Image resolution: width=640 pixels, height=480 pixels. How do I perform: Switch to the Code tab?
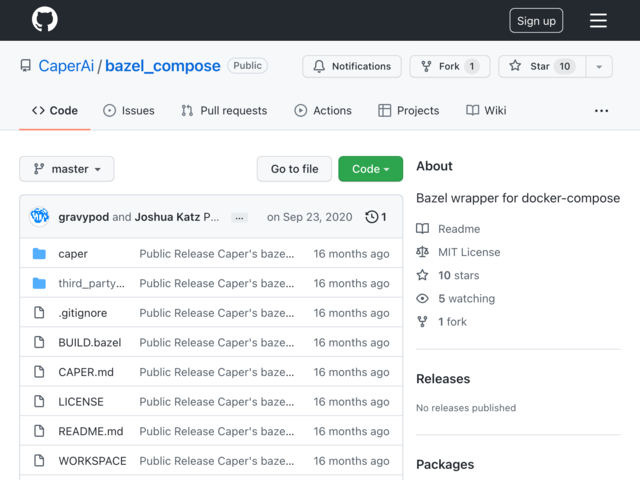[55, 111]
